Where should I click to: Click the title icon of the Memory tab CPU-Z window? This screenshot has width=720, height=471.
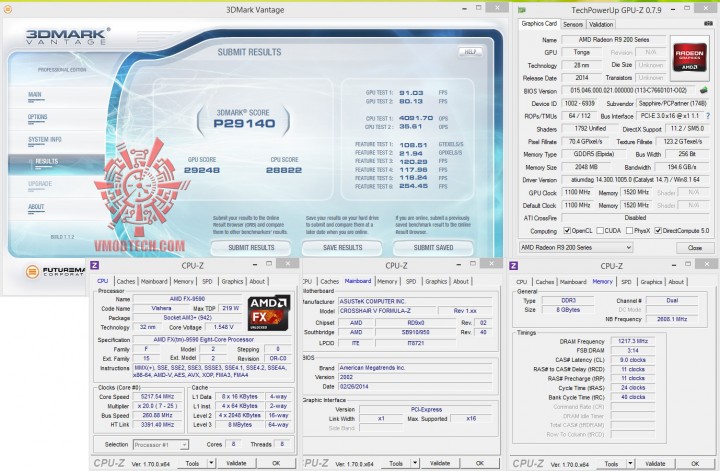click(514, 266)
